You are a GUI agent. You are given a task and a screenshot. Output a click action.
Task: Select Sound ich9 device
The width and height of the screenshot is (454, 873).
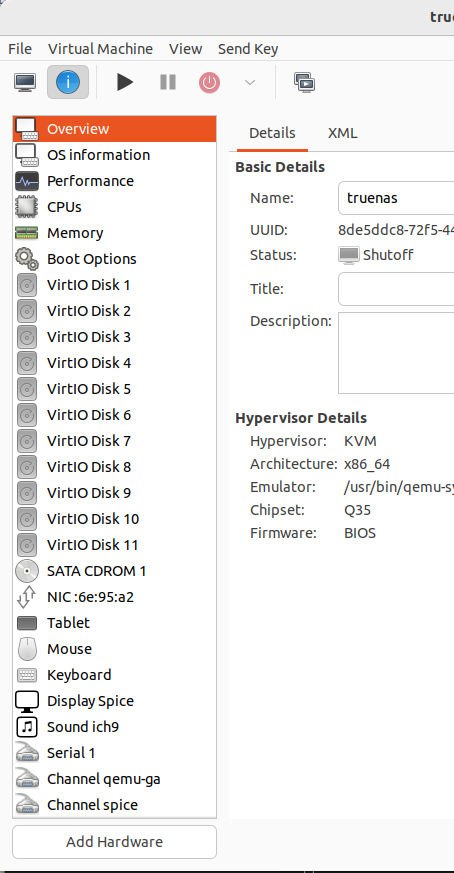(x=114, y=727)
